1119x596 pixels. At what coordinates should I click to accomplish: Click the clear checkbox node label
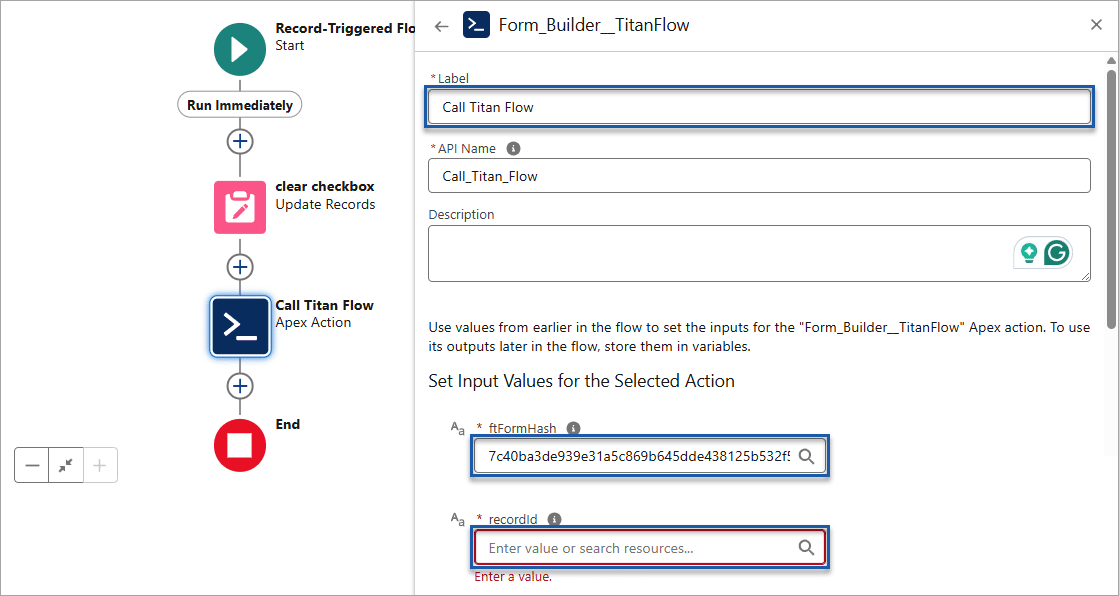point(325,186)
